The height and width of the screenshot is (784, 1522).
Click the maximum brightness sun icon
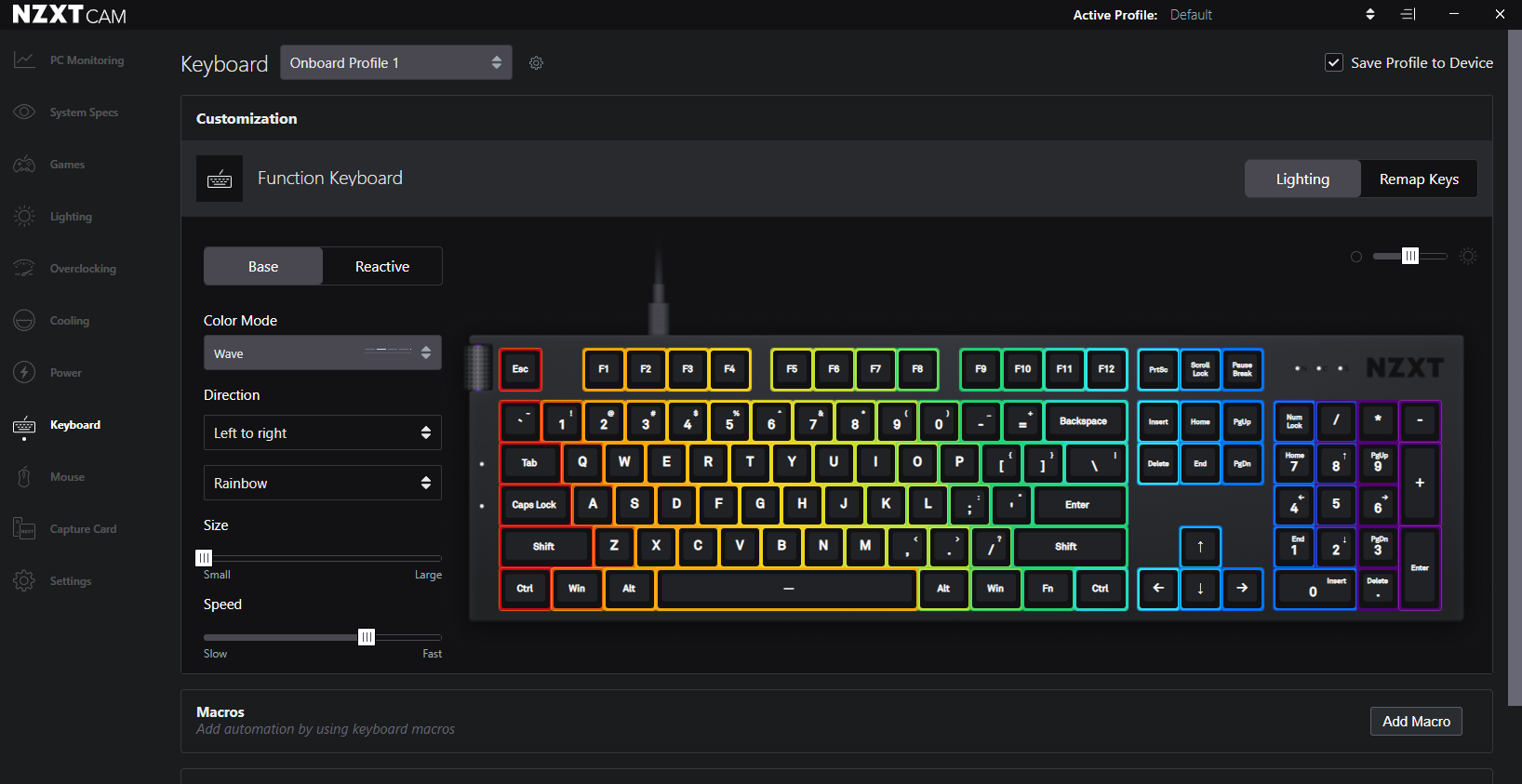coord(1468,257)
